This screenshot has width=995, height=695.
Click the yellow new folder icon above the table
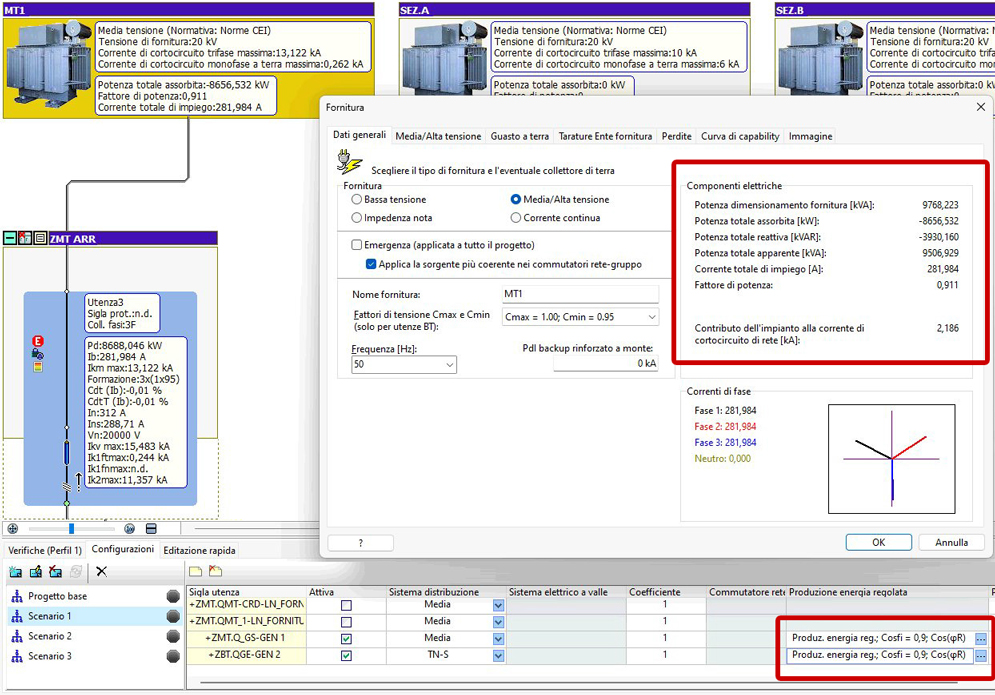195,571
